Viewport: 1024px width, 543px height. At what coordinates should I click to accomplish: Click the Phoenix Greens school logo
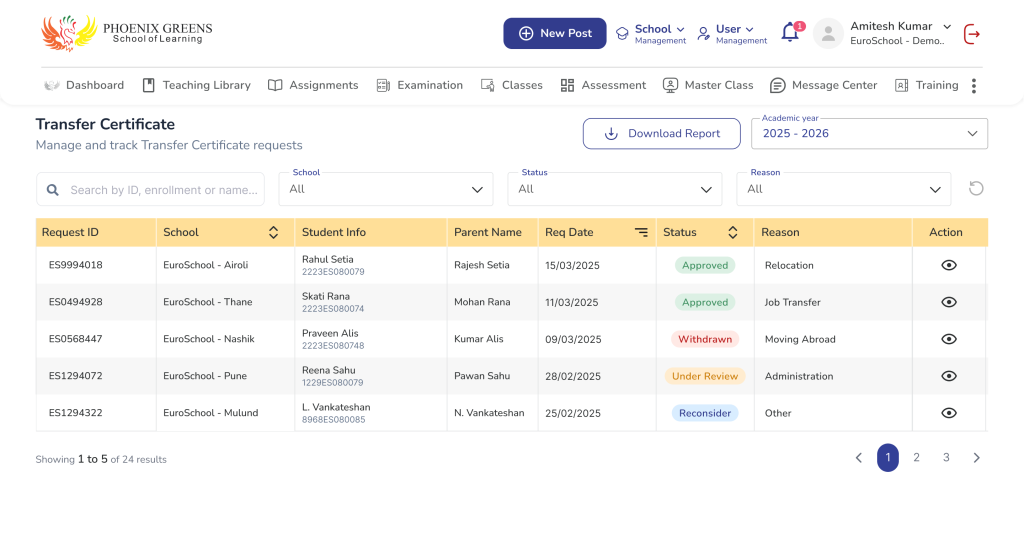(x=126, y=32)
